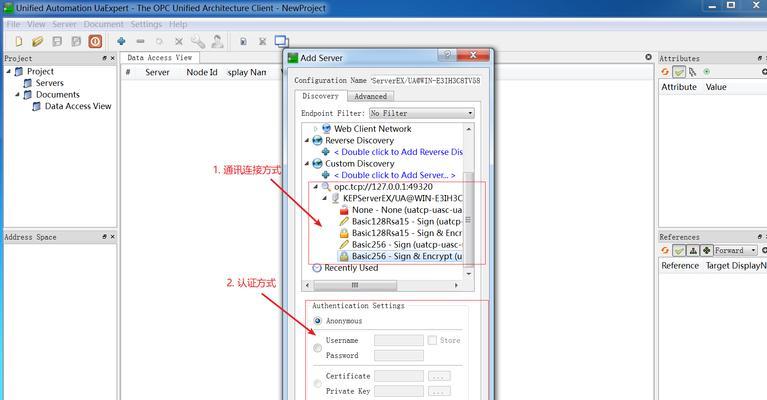This screenshot has width=767, height=400.
Task: Click the green checkmark icon in Attributes panel
Action: [x=678, y=72]
